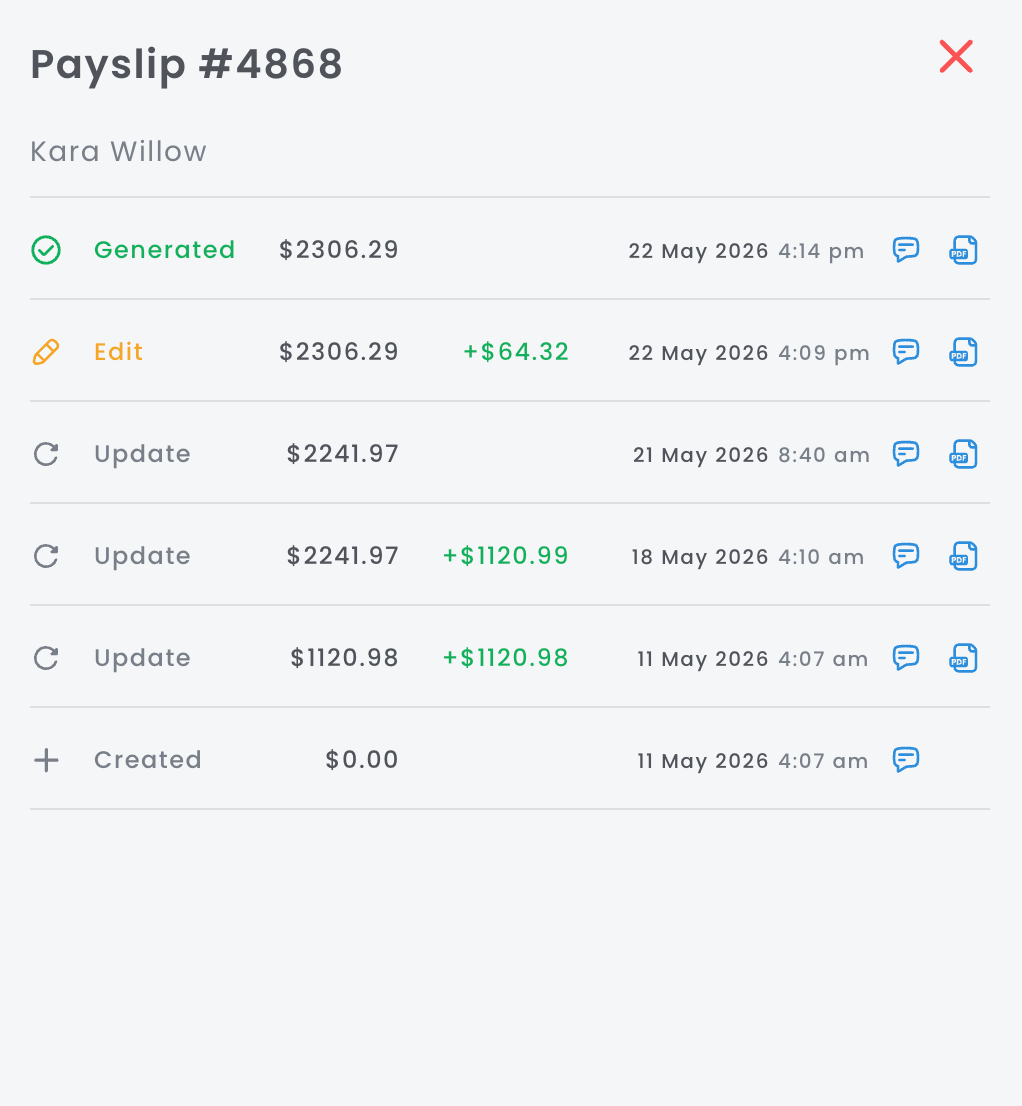
Task: Open PDF for 21 May Update
Action: 963,454
